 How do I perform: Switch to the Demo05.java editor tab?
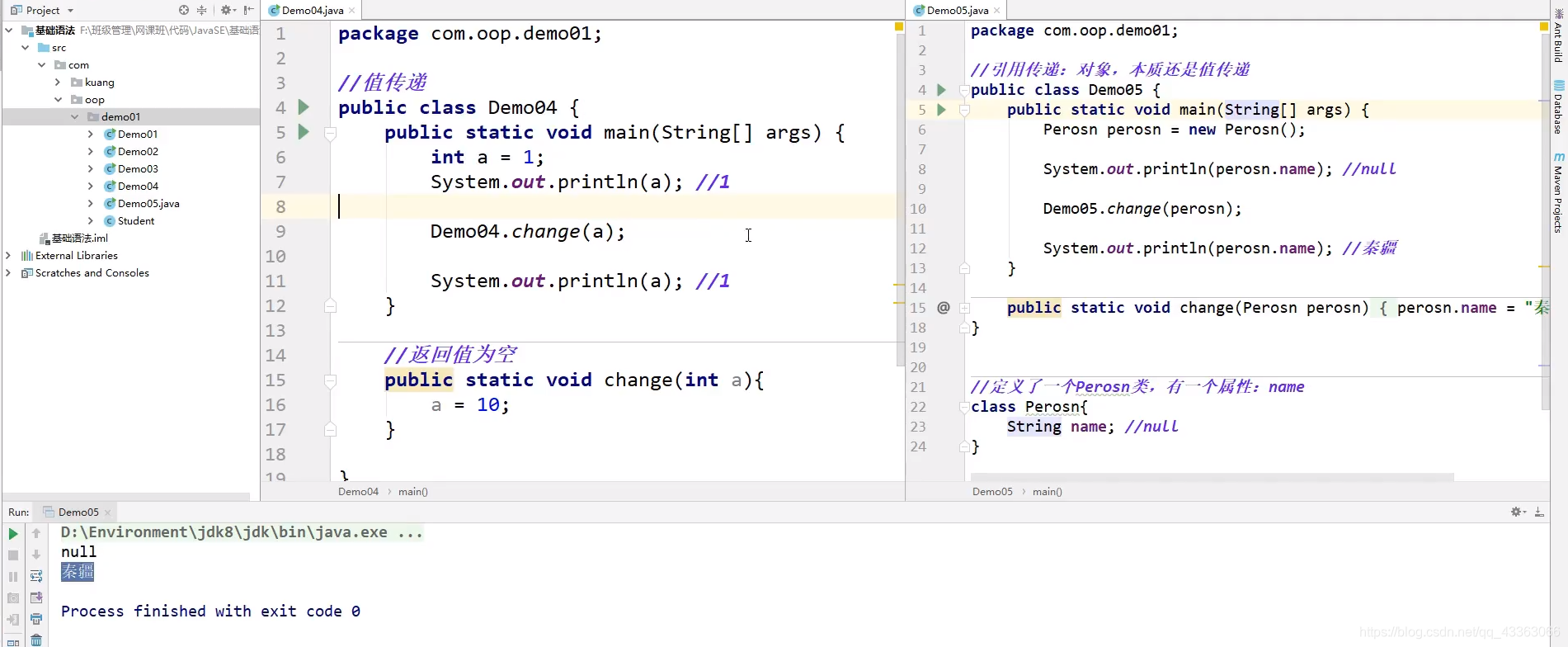957,10
